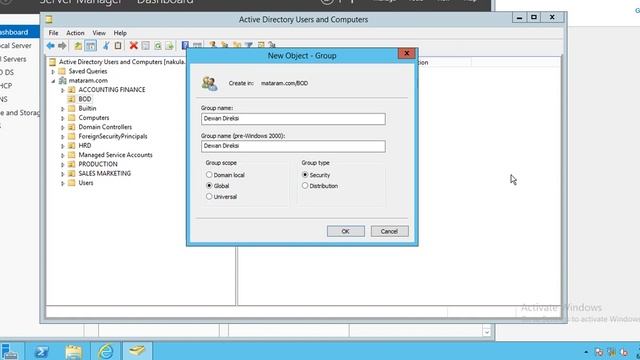Image resolution: width=640 pixels, height=360 pixels.
Task: Expand the ACCOUNTING FINANCE node
Action: click(x=62, y=90)
